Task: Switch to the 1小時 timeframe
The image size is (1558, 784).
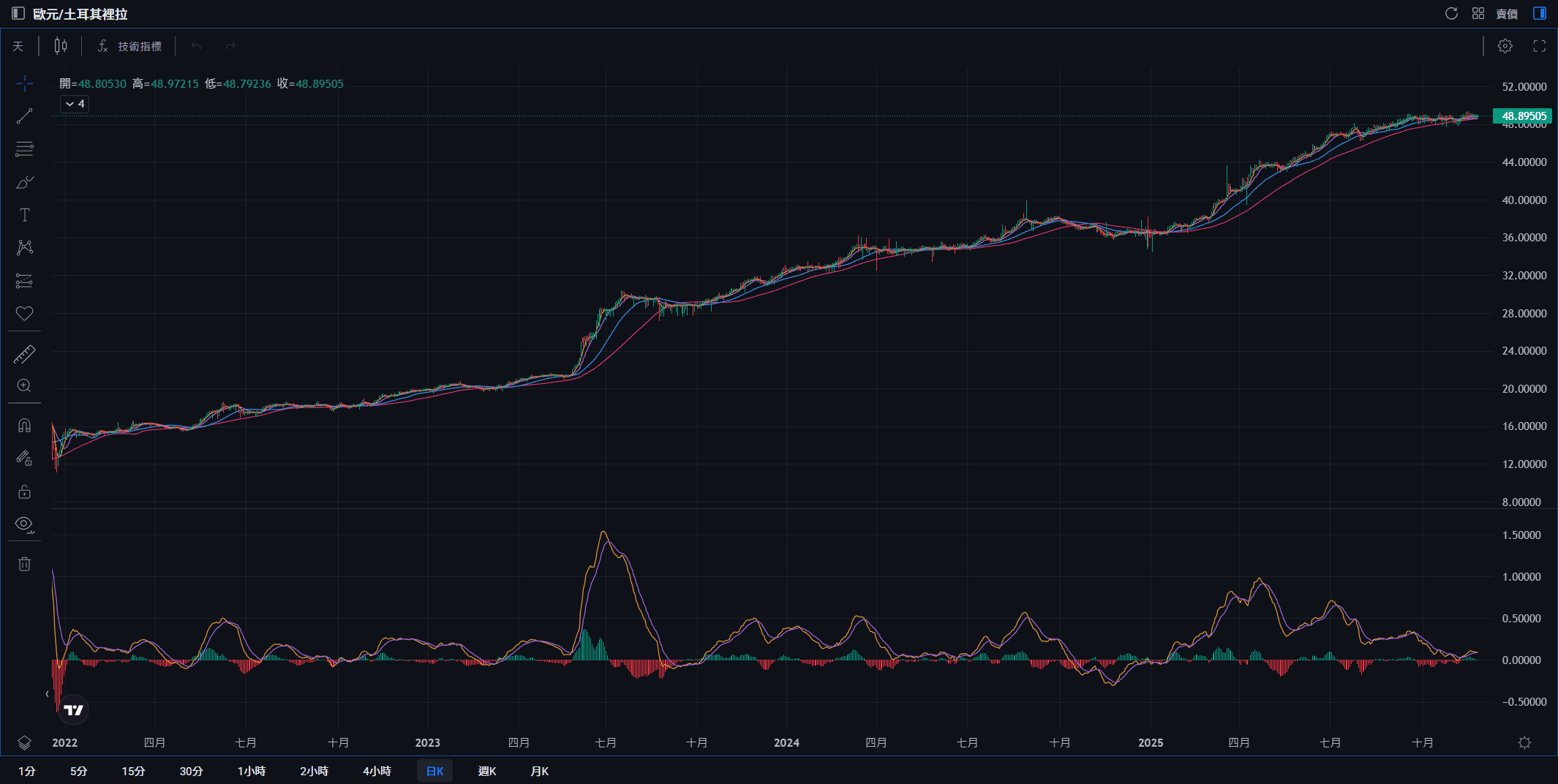Action: pos(252,771)
